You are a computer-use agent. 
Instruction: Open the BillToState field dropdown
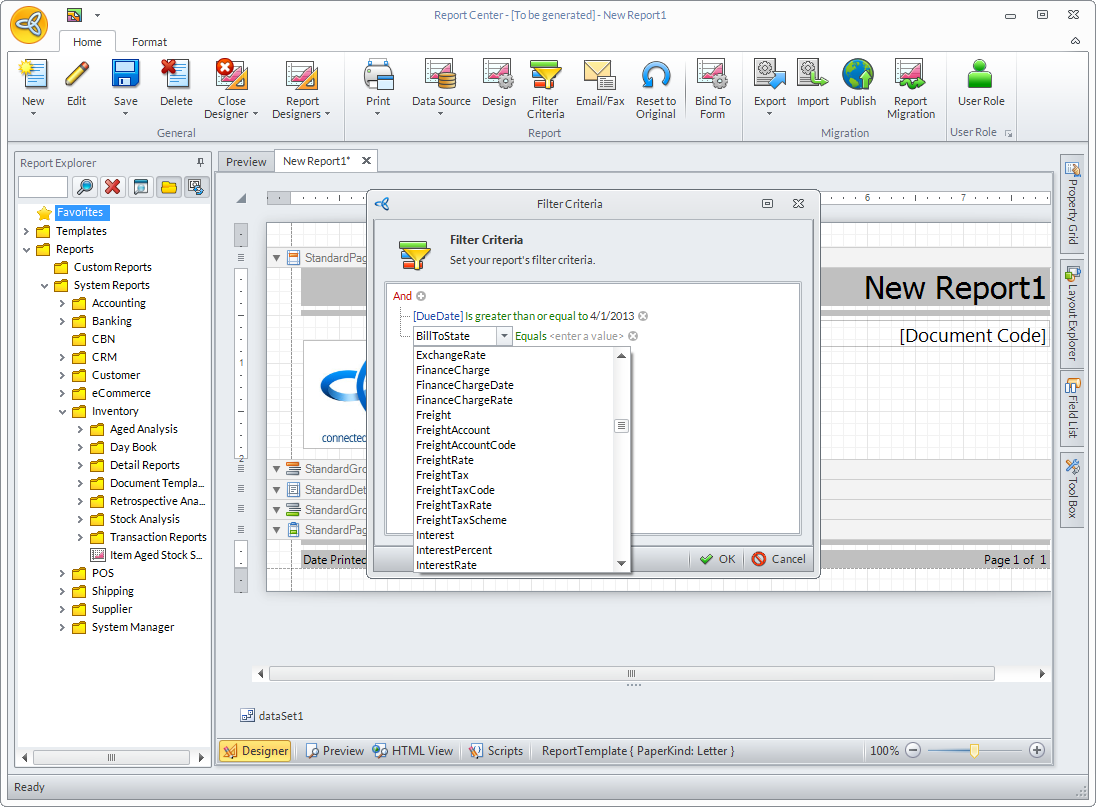(x=504, y=336)
